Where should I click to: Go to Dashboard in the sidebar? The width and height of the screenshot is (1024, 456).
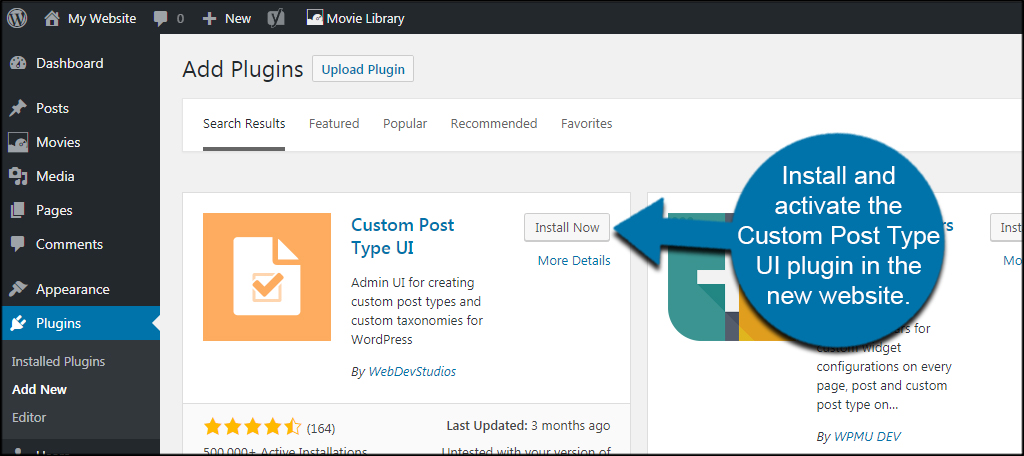tap(69, 63)
